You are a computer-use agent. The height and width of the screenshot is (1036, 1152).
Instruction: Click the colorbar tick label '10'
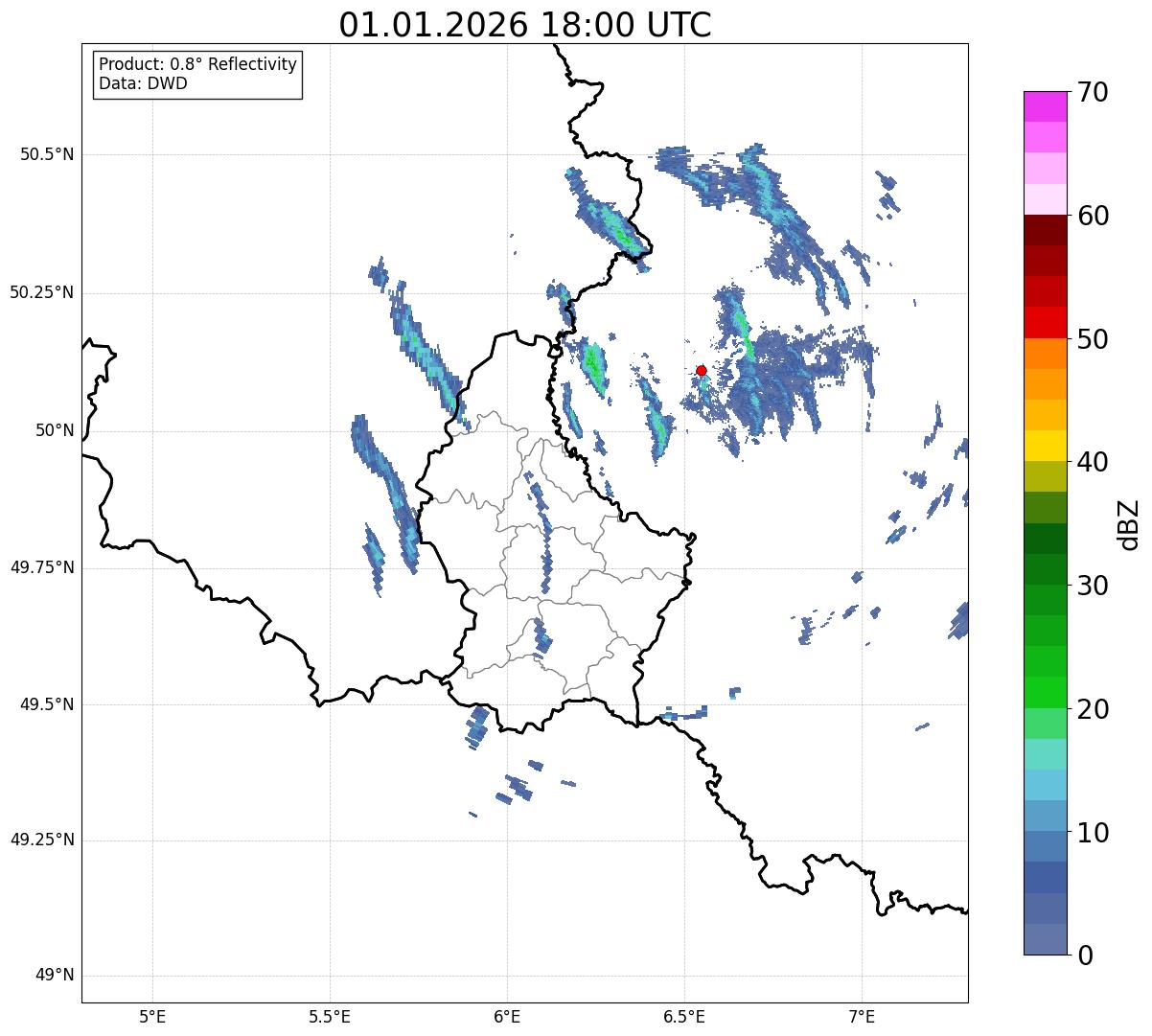(1093, 833)
